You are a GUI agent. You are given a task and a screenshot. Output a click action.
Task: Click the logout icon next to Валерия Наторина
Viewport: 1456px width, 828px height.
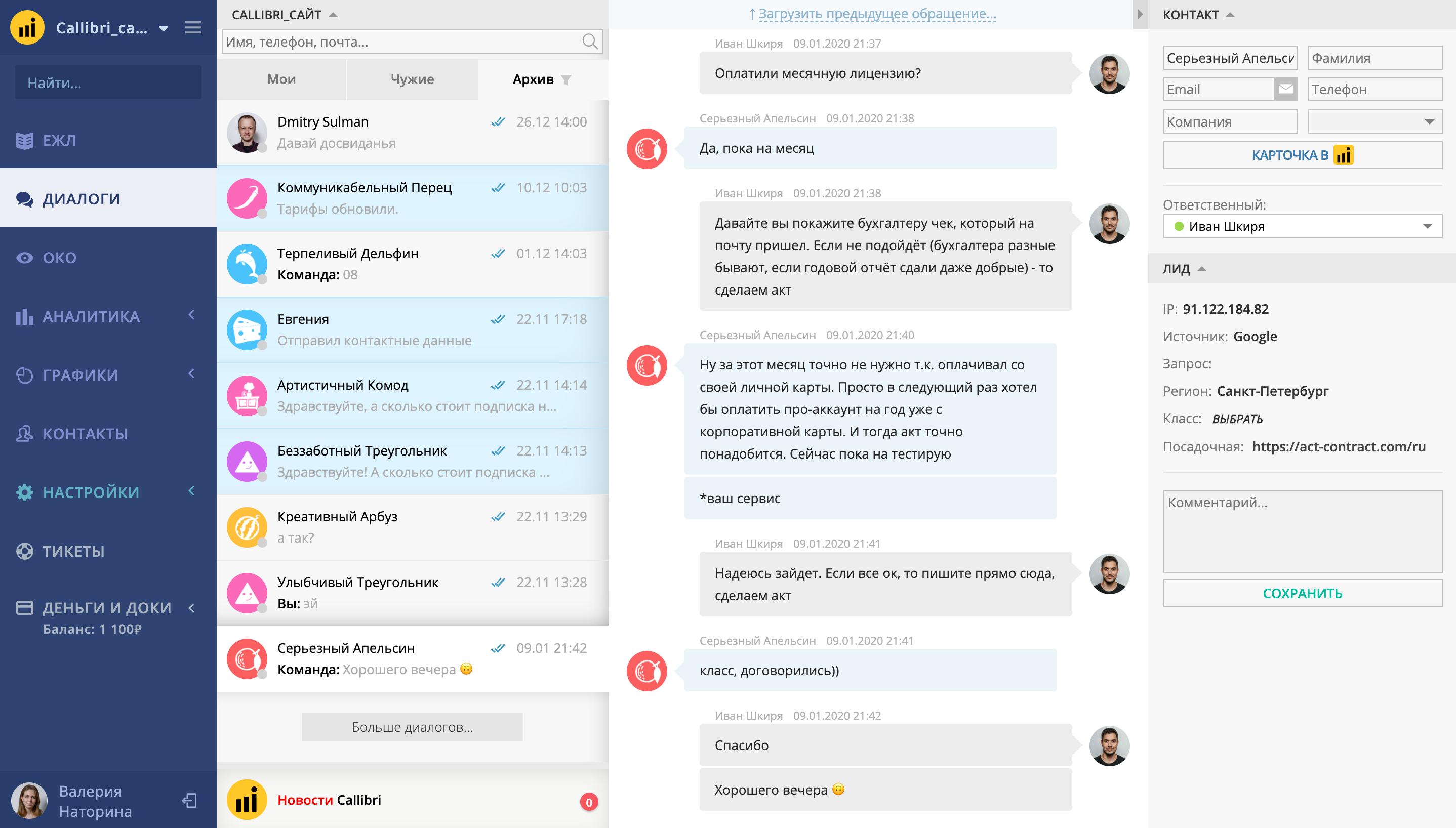click(x=189, y=801)
